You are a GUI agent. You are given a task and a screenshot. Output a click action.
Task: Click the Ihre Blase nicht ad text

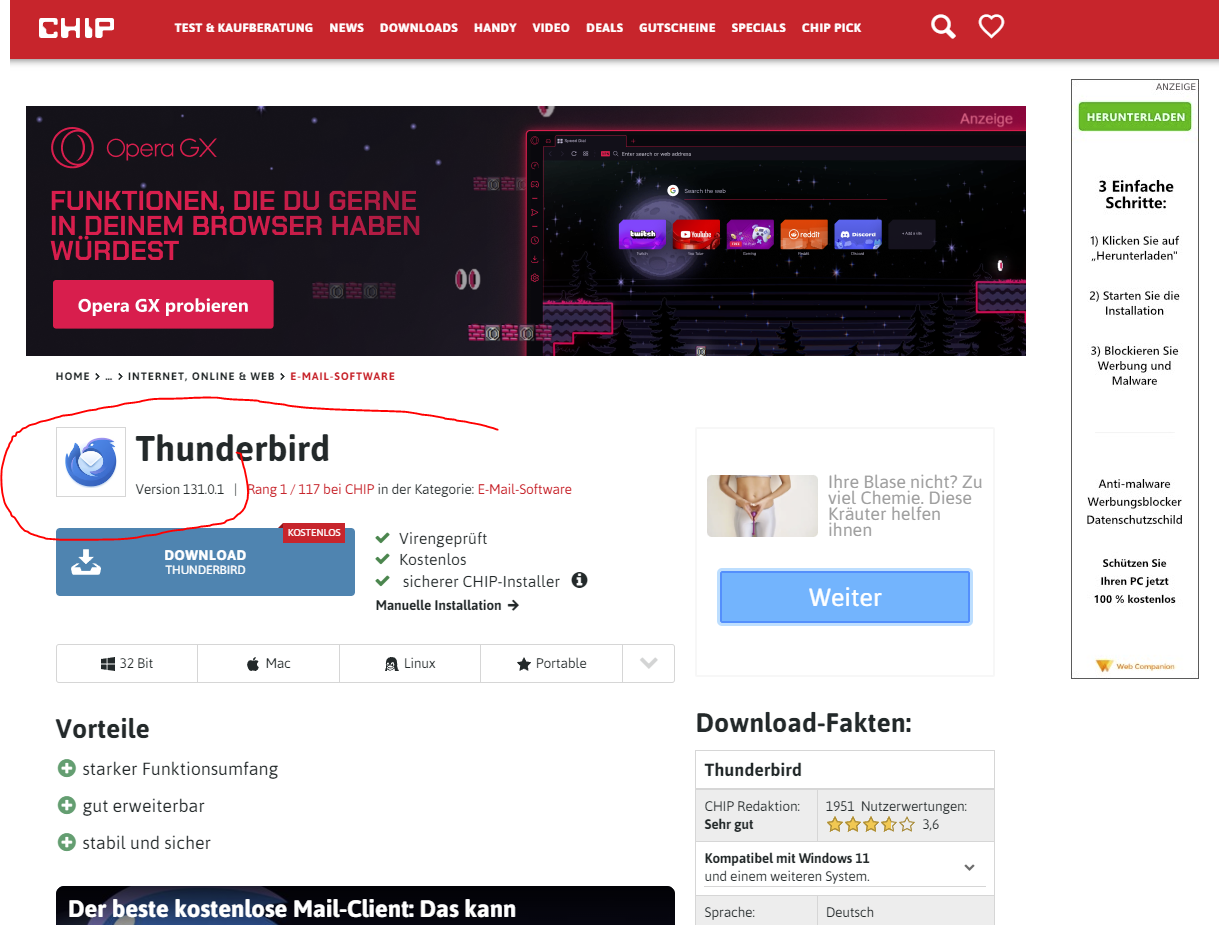coord(905,506)
